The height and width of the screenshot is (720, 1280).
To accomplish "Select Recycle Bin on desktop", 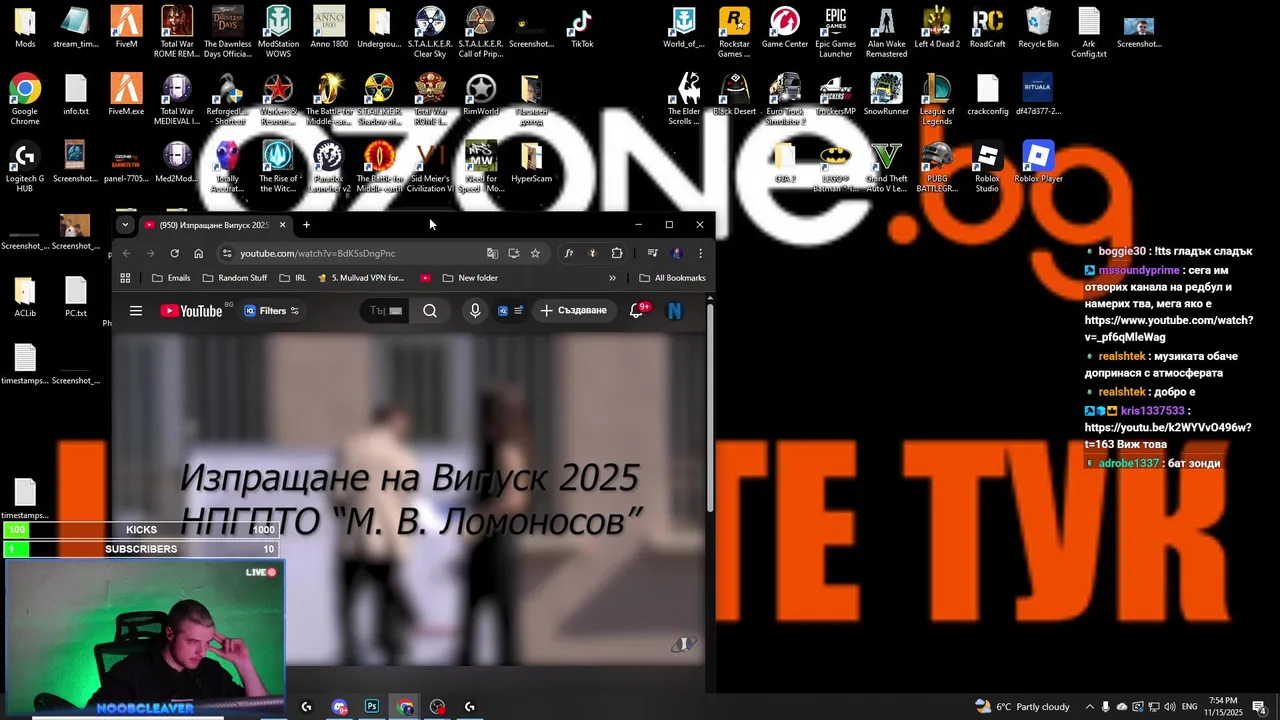I will (x=1038, y=27).
